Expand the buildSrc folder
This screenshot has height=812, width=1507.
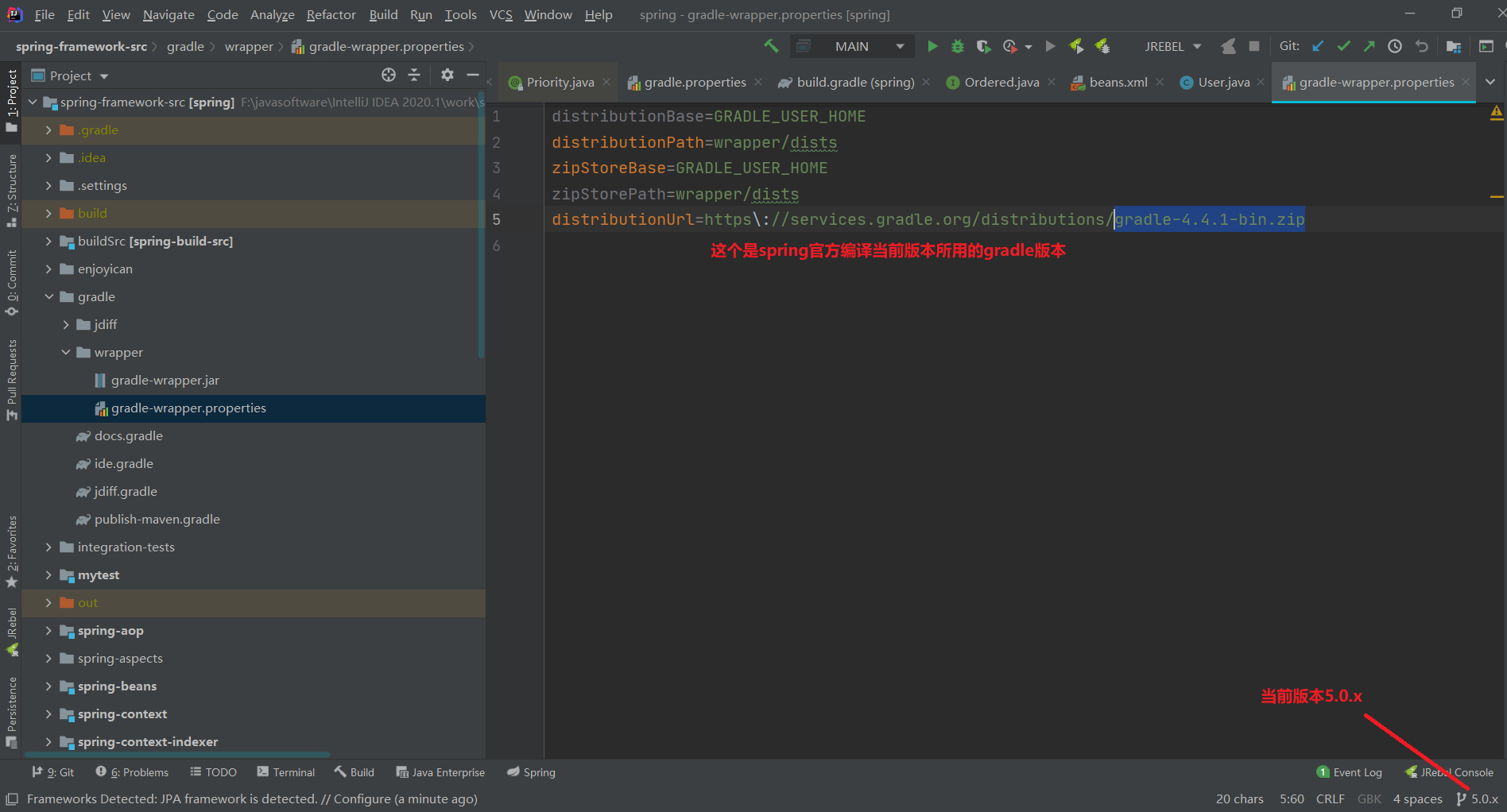tap(48, 241)
